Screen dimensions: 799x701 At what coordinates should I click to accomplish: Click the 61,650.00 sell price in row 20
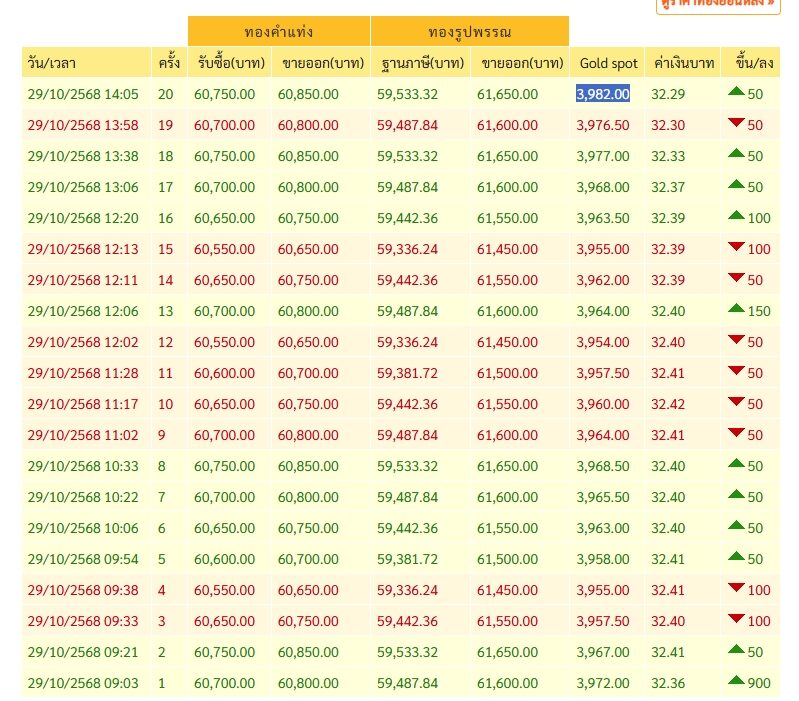[x=508, y=94]
